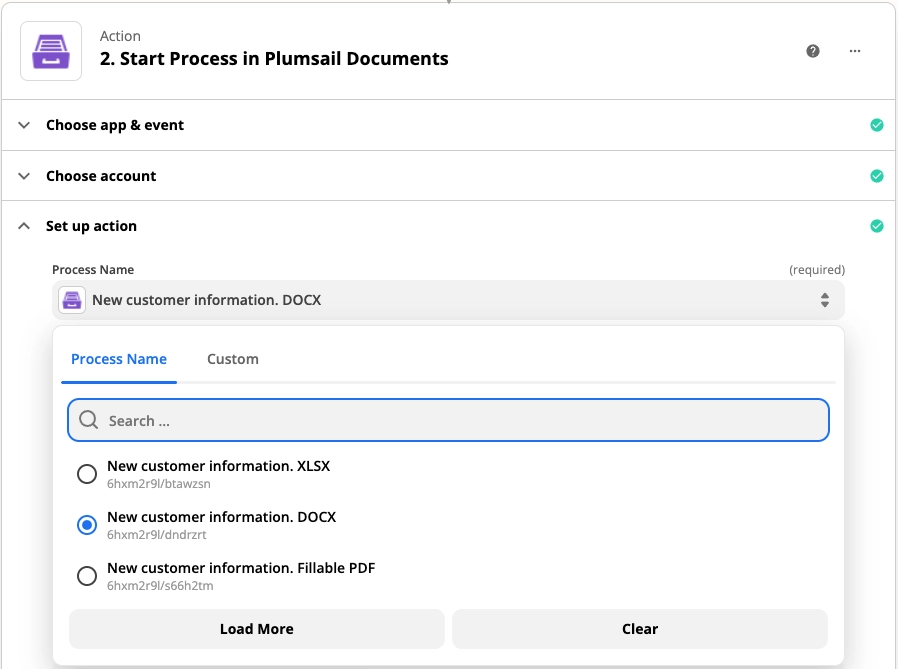Select New customer information. Fillable PDF radio

pyautogui.click(x=87, y=576)
